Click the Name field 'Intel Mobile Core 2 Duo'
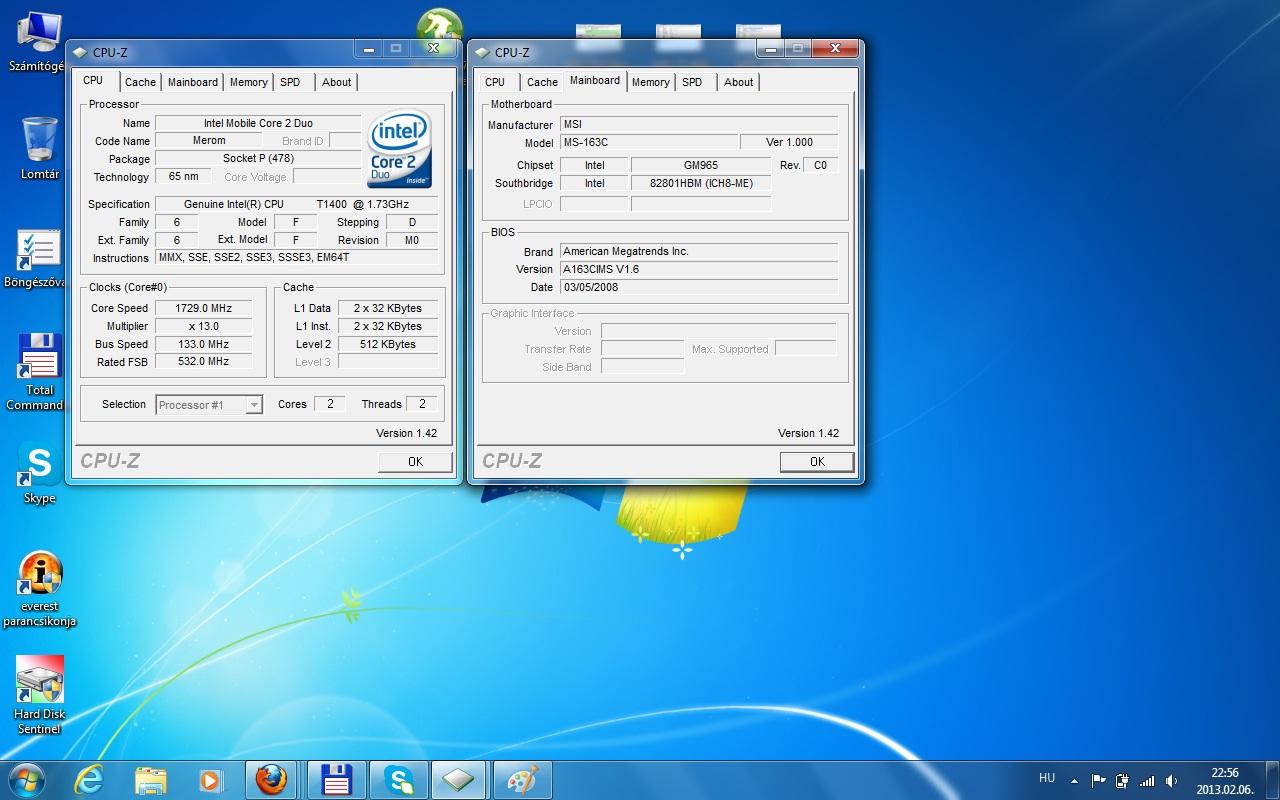Image resolution: width=1280 pixels, height=800 pixels. point(258,123)
